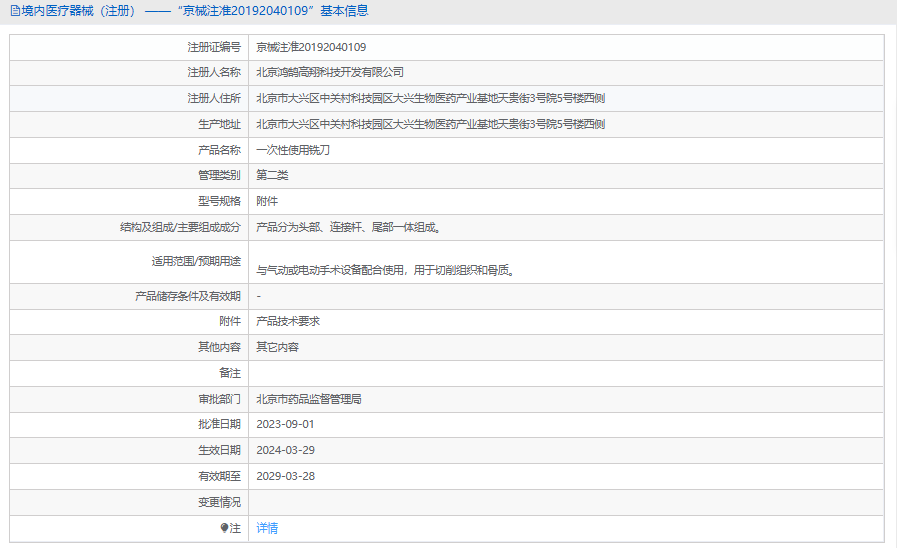Select the value 产品技术要求
This screenshot has width=897, height=548.
pyautogui.click(x=288, y=321)
